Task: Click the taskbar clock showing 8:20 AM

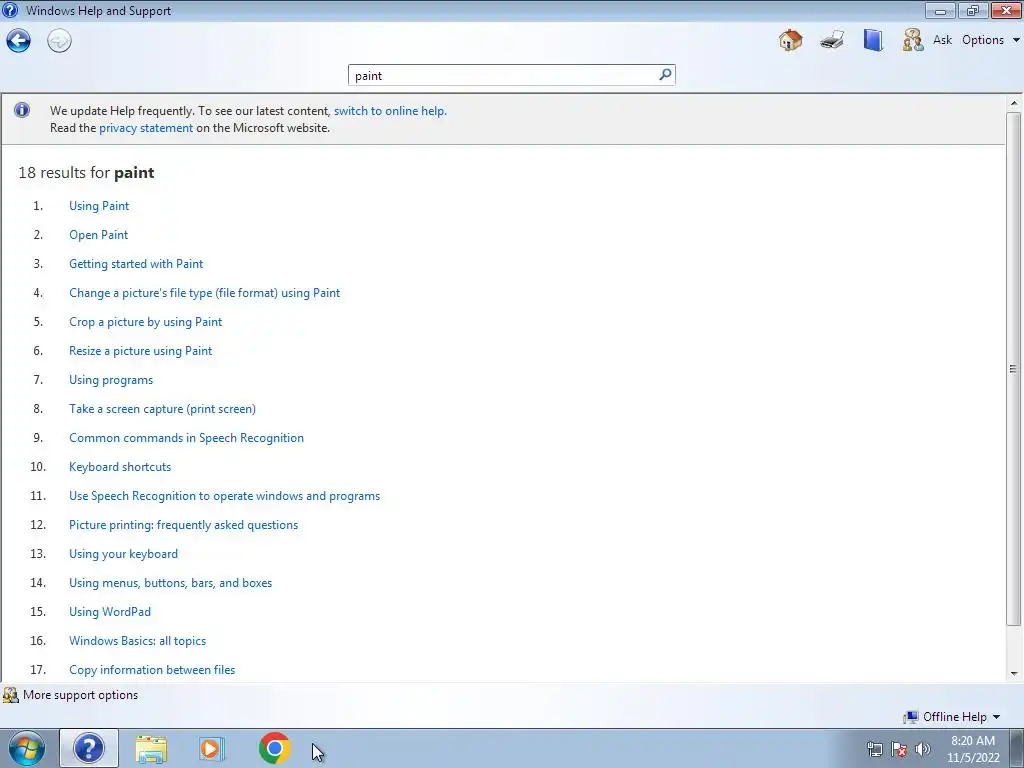Action: [973, 749]
